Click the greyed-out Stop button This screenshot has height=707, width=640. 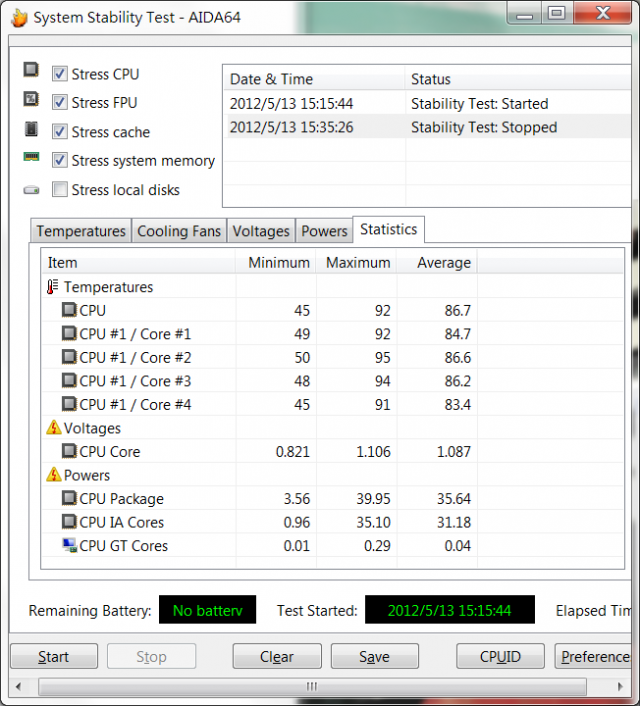152,656
